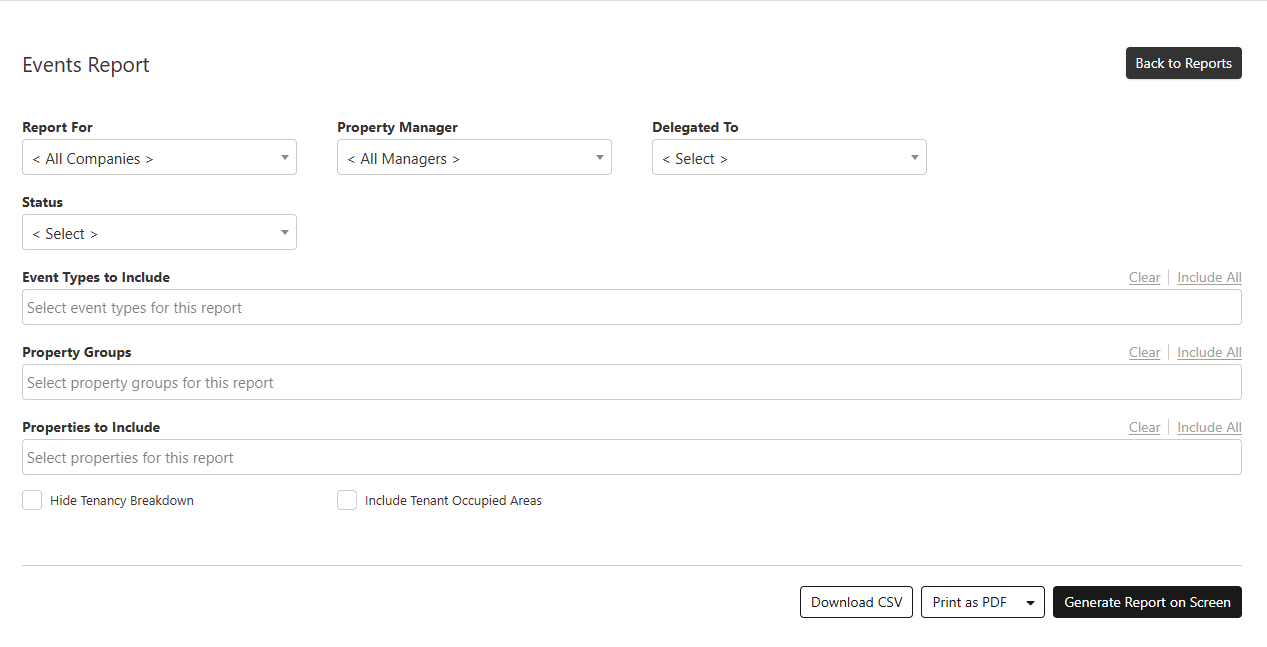The width and height of the screenshot is (1267, 647).
Task: Clear the selected event types
Action: pos(1144,278)
